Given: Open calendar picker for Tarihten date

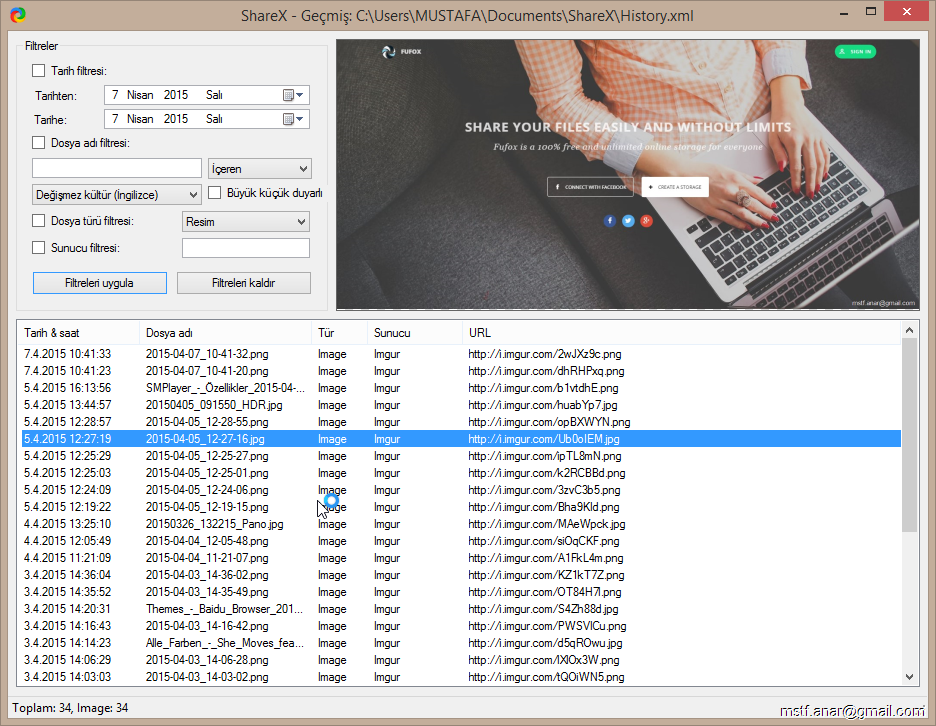Looking at the screenshot, I should 294,95.
